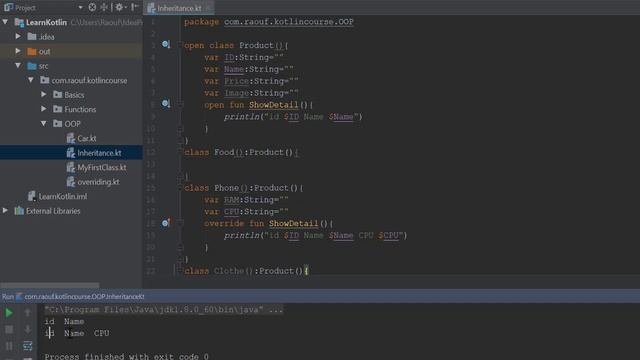
Task: Expand the out folder
Action: coord(18,51)
